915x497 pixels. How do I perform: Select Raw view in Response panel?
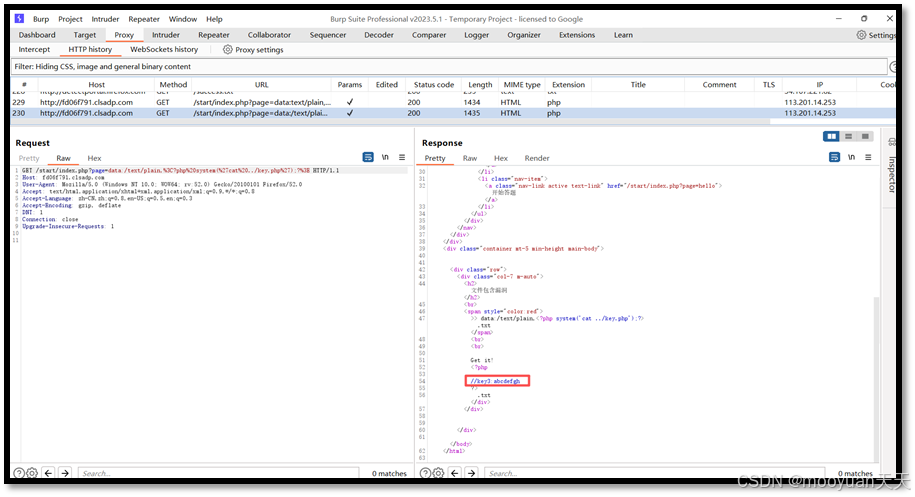470,158
